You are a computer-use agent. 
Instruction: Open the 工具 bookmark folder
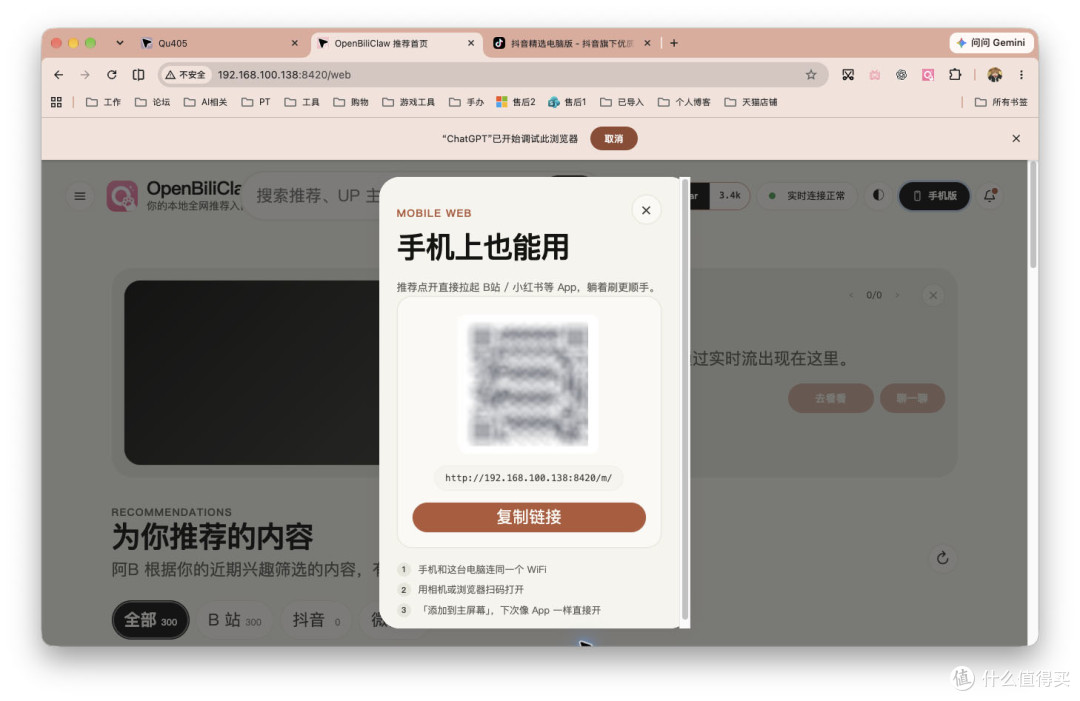pos(301,102)
